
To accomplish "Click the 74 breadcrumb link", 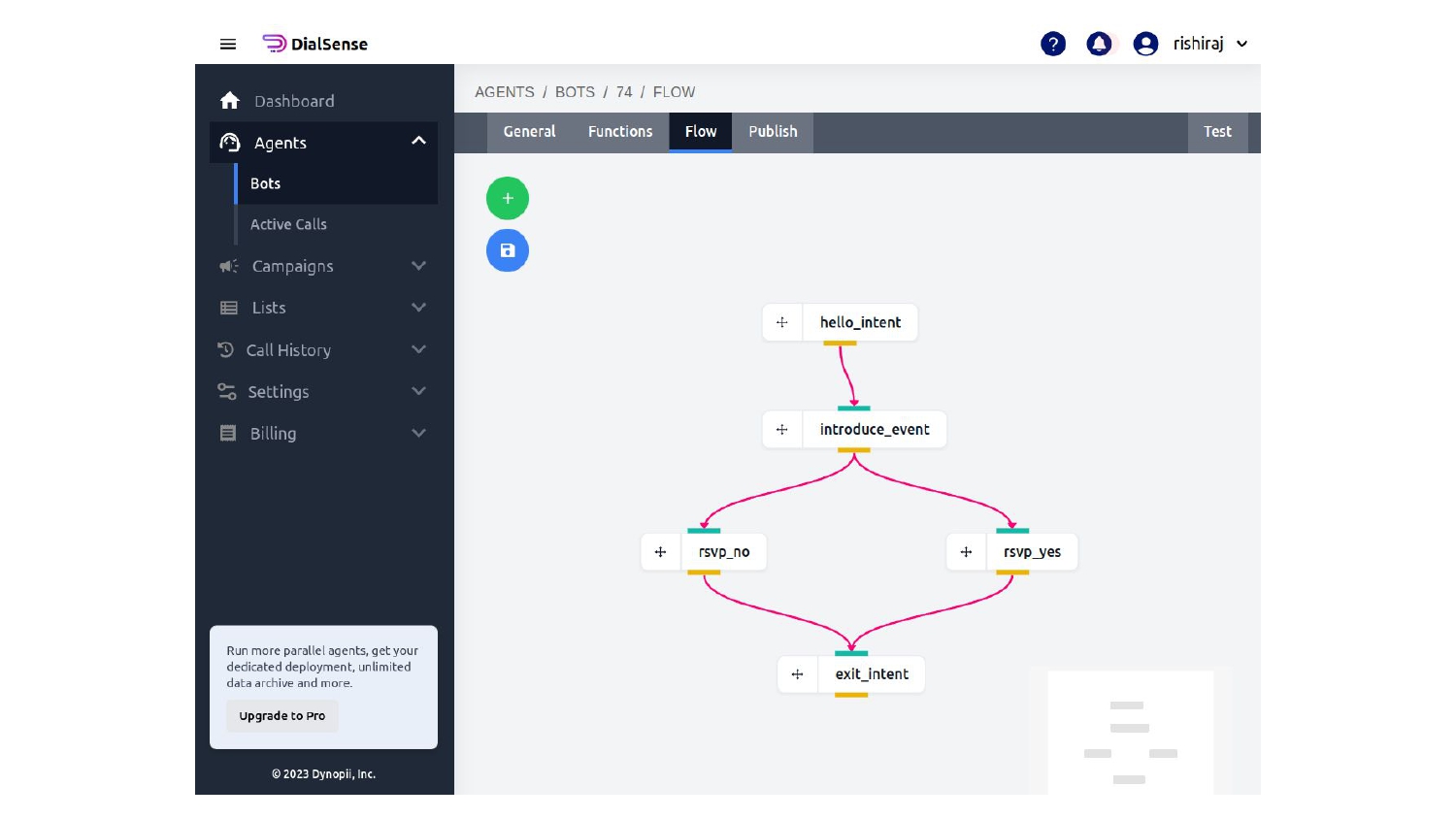I will coord(624,92).
